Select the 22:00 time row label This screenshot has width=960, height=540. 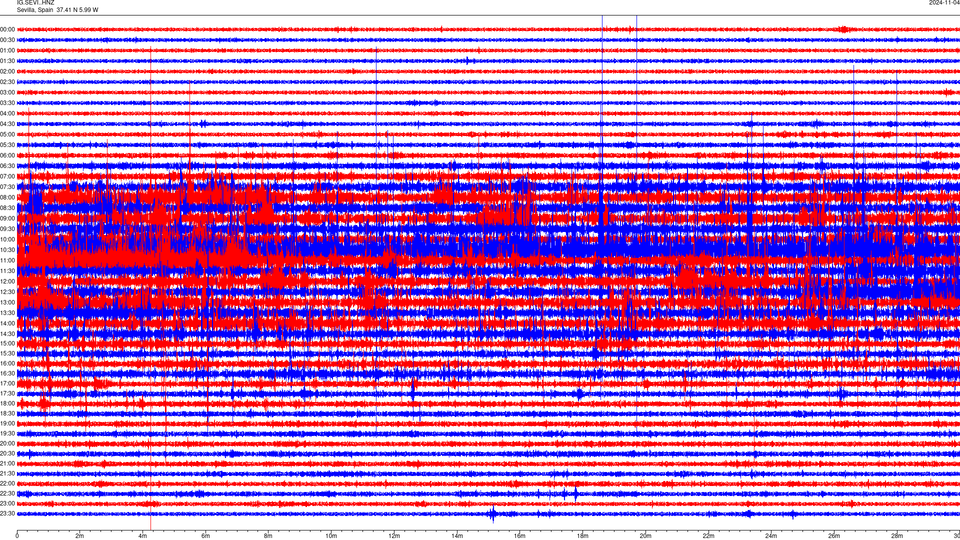[7, 483]
